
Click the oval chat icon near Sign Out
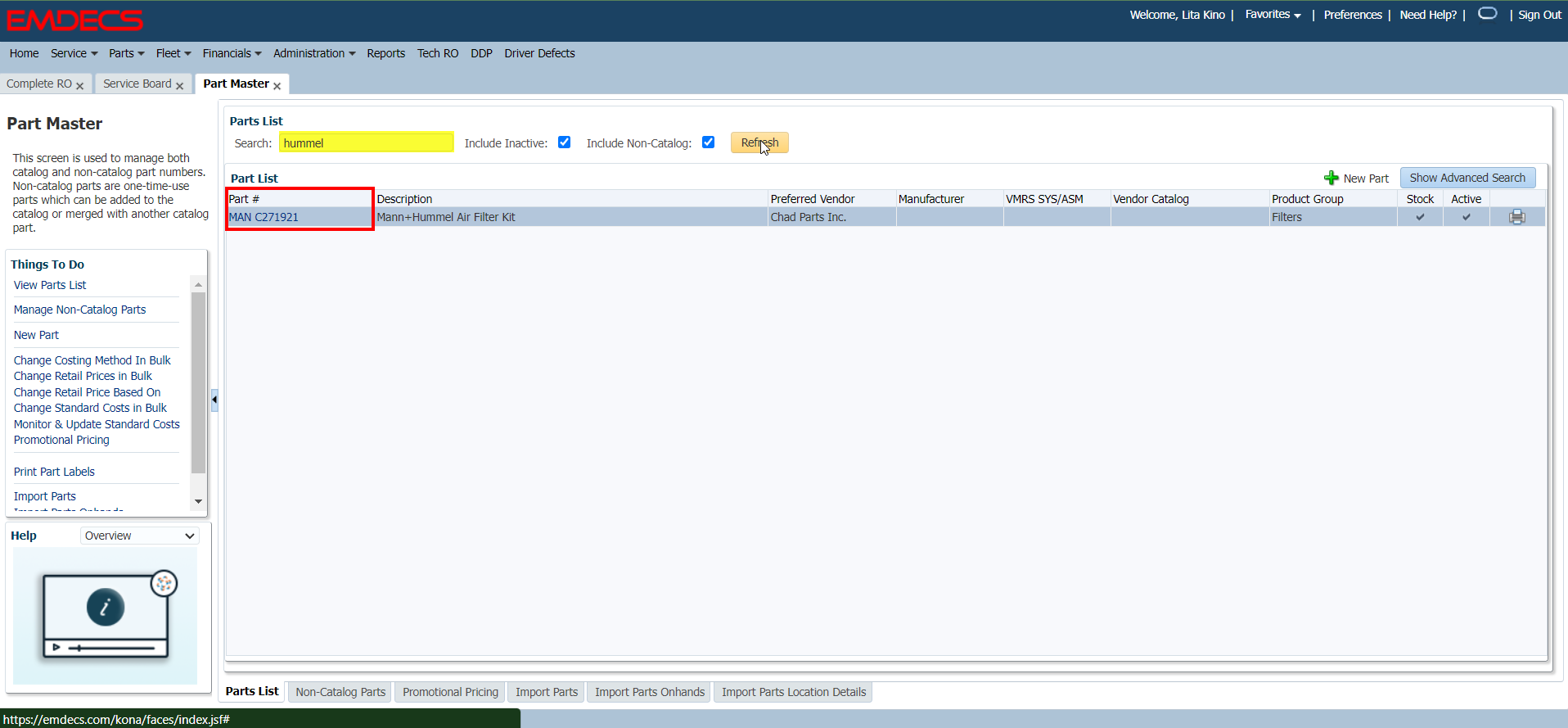(1488, 13)
